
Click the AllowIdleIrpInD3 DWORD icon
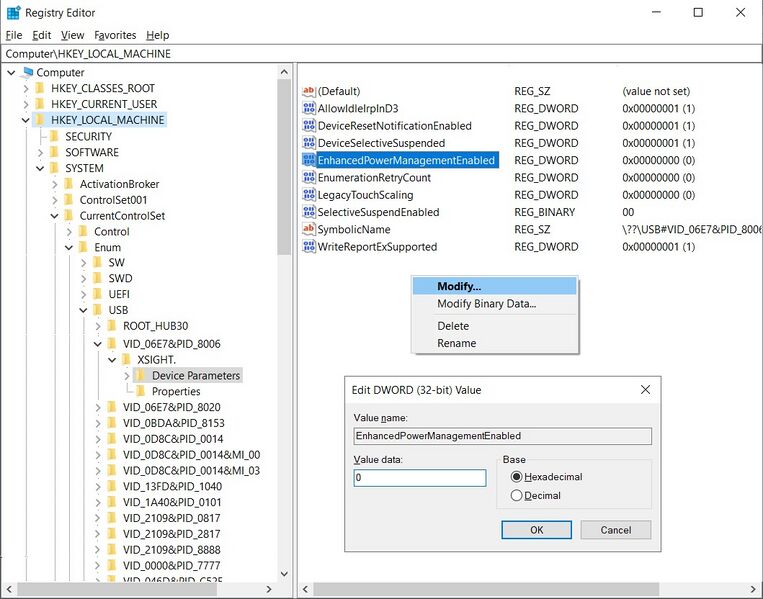click(309, 108)
